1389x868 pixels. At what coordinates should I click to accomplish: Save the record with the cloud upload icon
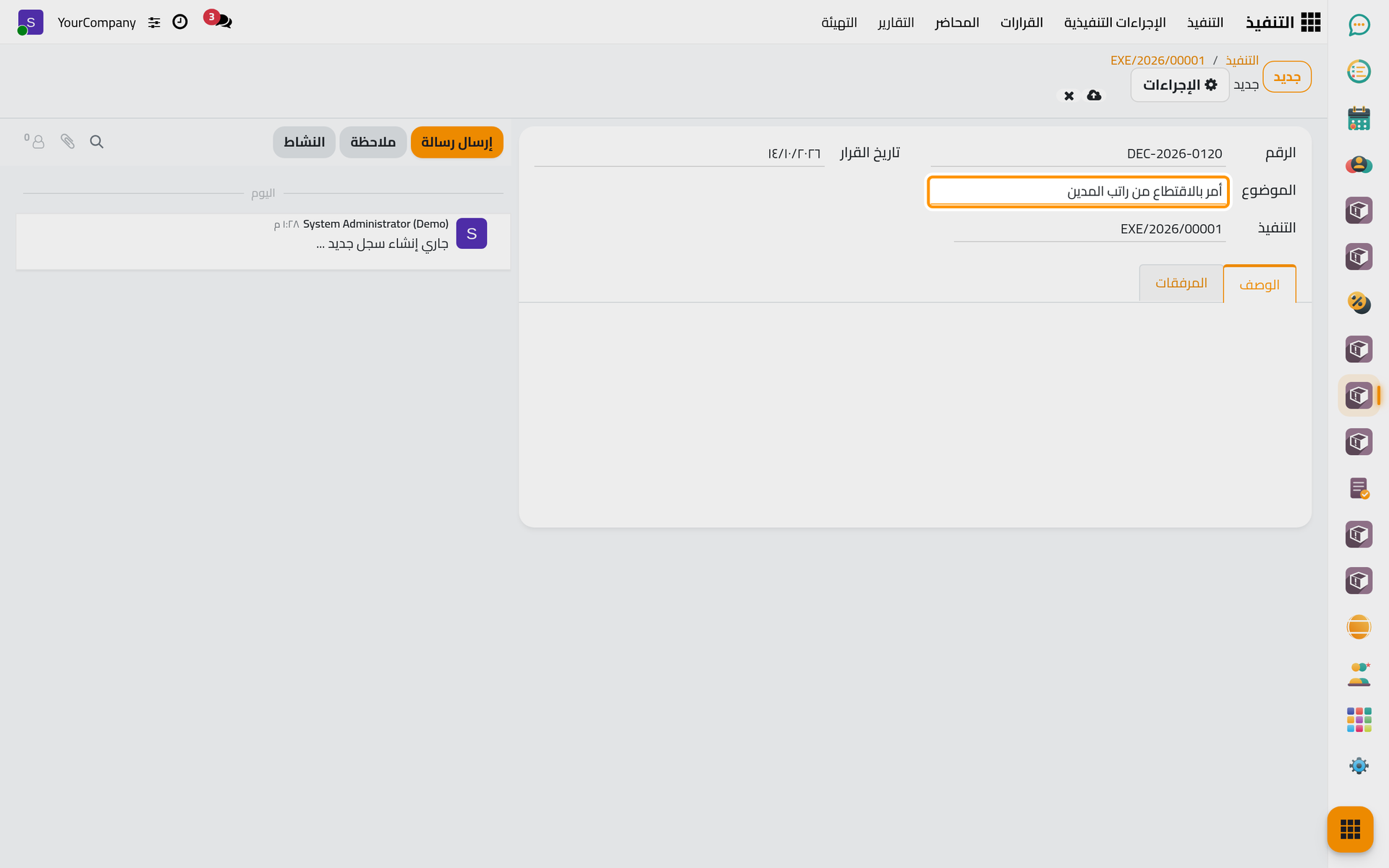(x=1094, y=95)
